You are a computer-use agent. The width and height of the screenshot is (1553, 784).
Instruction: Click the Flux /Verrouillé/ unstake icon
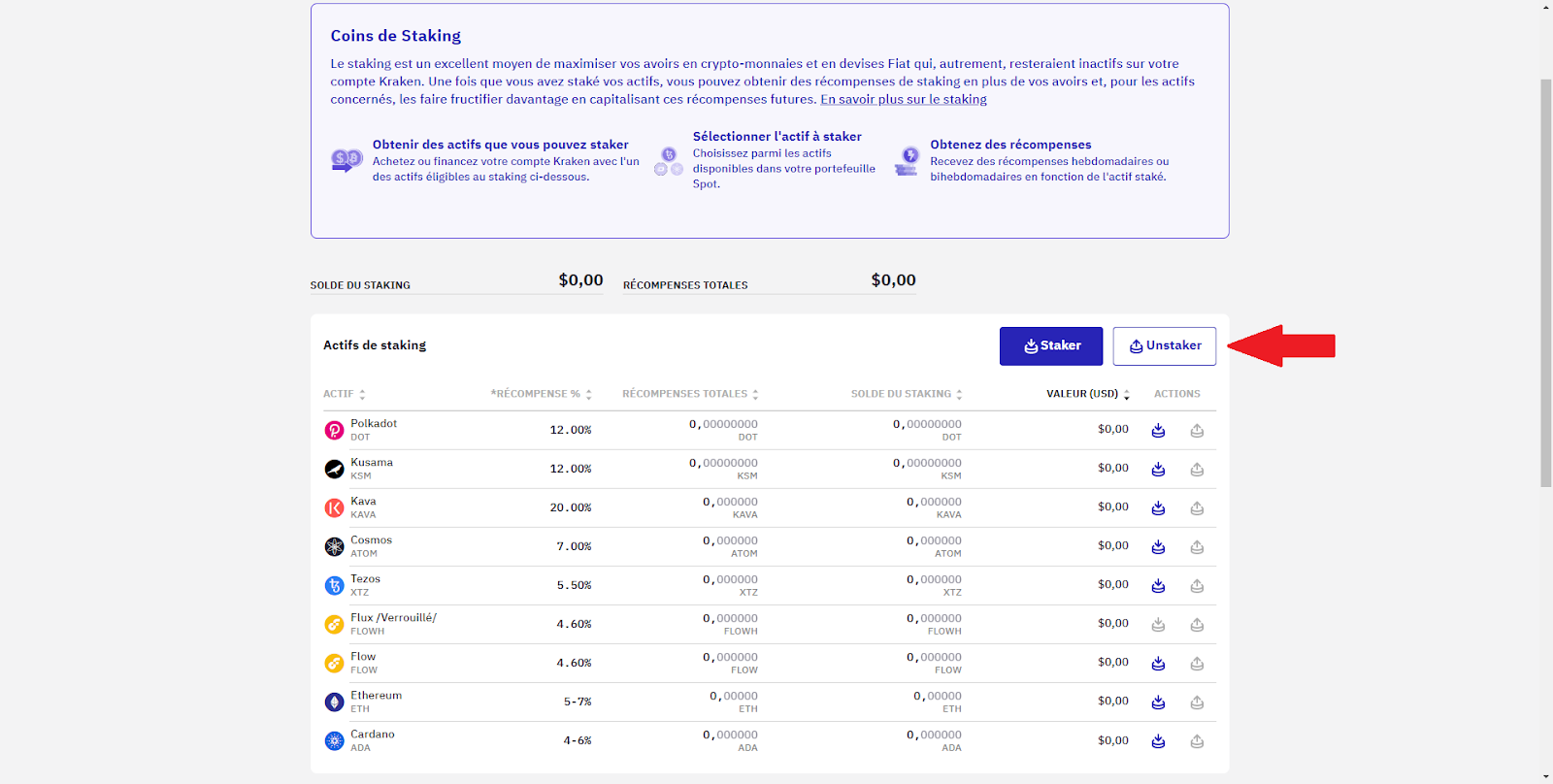coord(1197,624)
